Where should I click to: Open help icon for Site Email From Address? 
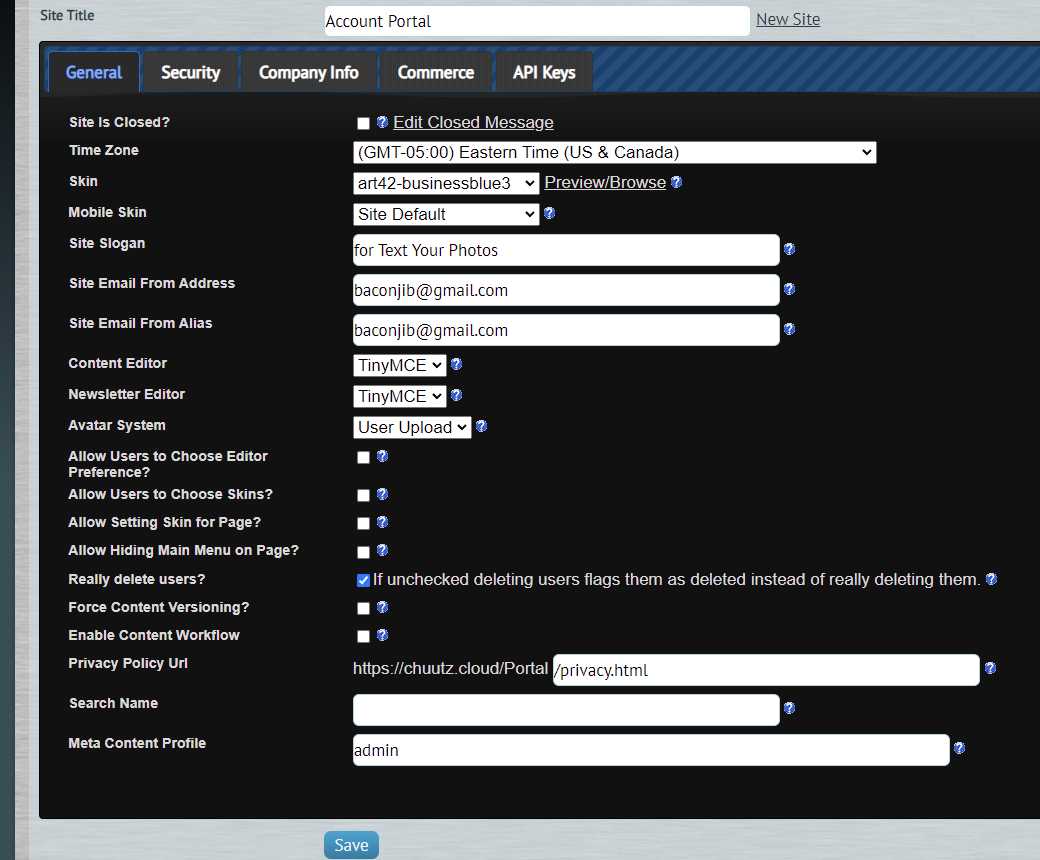tap(789, 289)
